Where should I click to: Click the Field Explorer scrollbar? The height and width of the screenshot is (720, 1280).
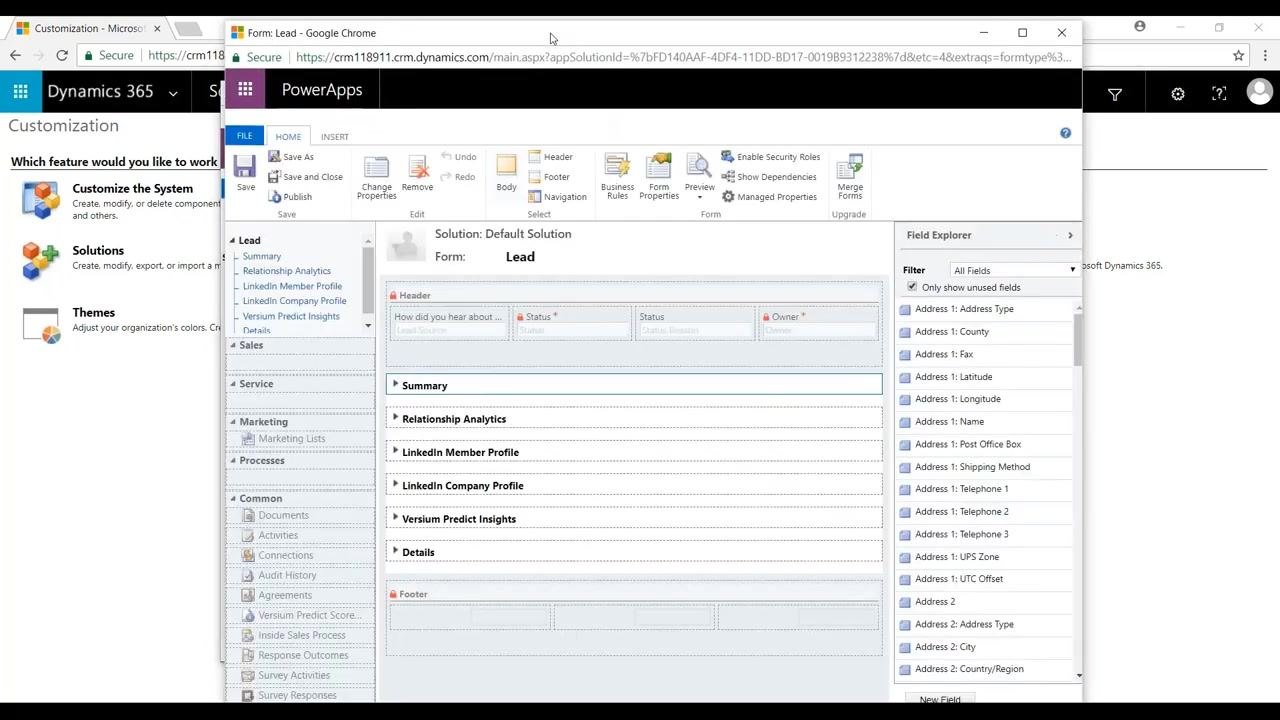click(1078, 340)
